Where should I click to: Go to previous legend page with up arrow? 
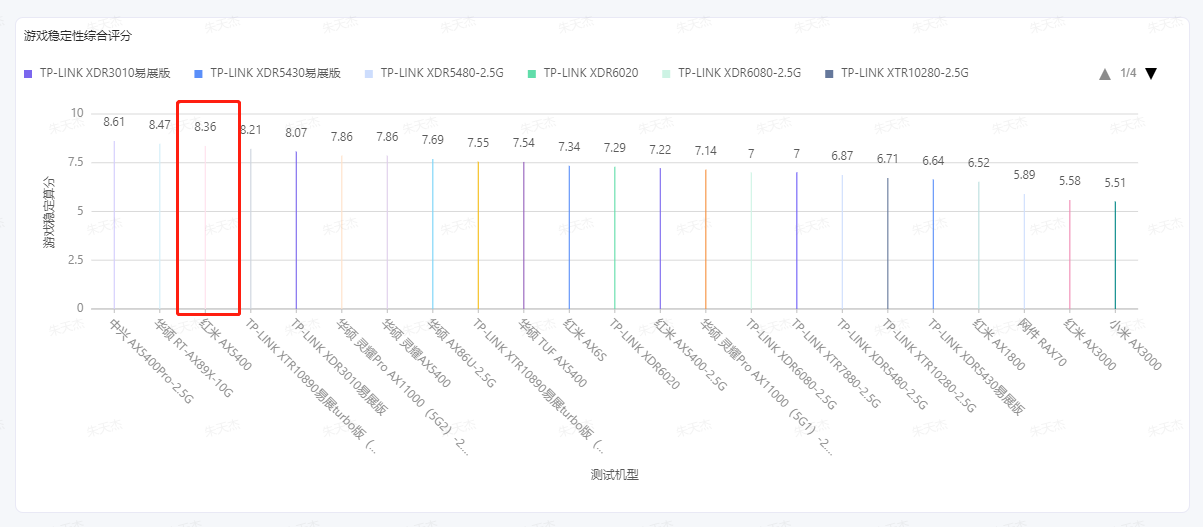point(1105,74)
